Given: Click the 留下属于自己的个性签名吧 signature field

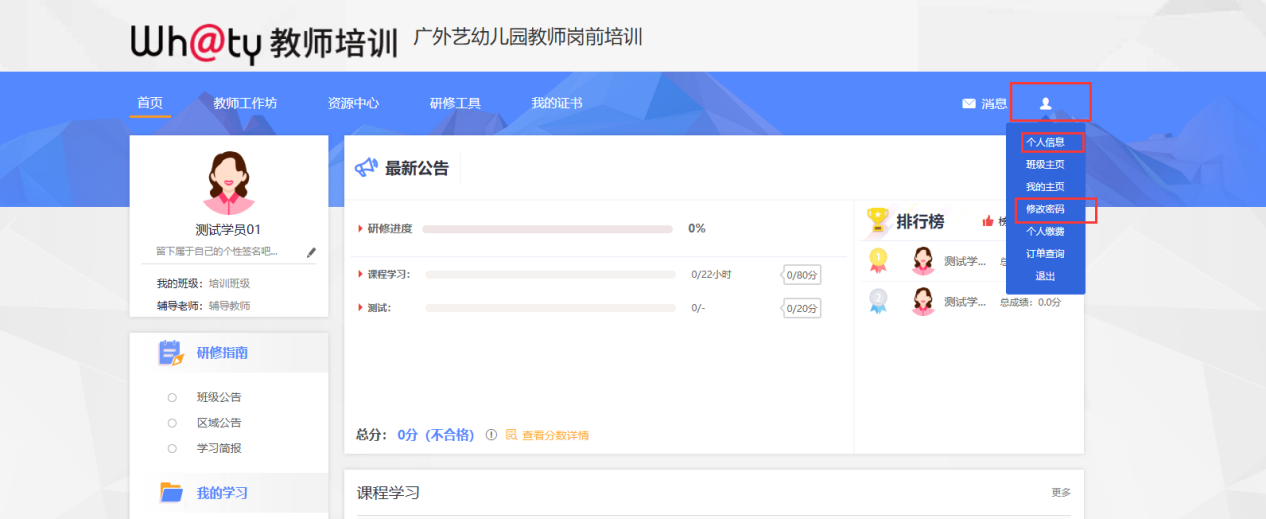Looking at the screenshot, I should pos(217,251).
